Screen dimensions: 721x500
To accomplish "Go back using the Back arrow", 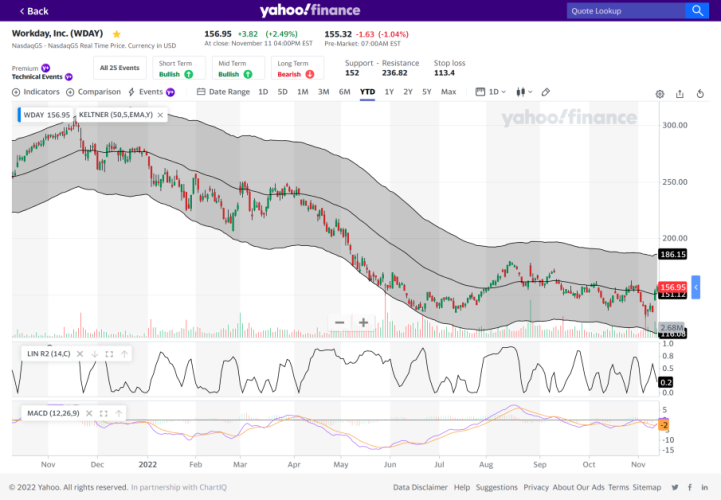I will [34, 11].
